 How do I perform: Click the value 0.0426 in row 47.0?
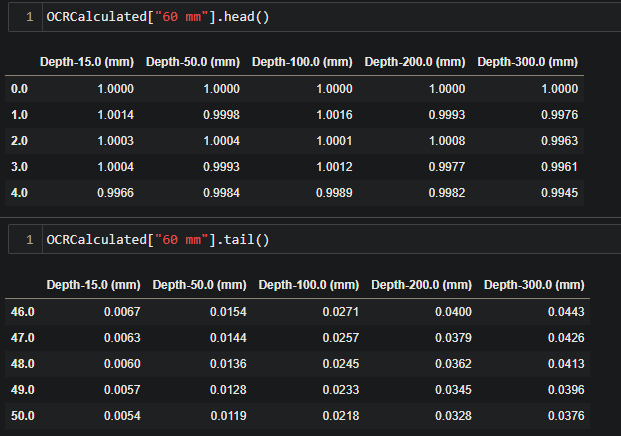pyautogui.click(x=566, y=338)
